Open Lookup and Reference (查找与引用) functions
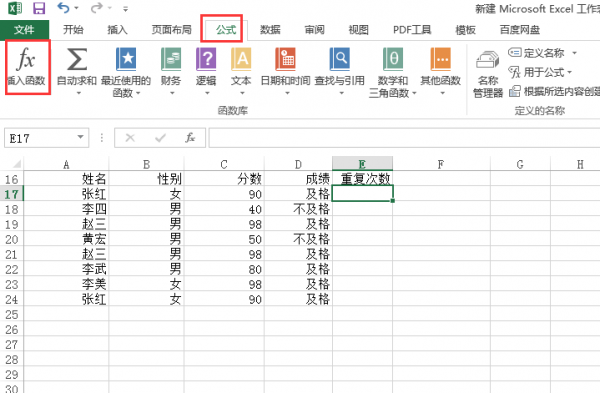This screenshot has width=600, height=393. click(x=340, y=71)
